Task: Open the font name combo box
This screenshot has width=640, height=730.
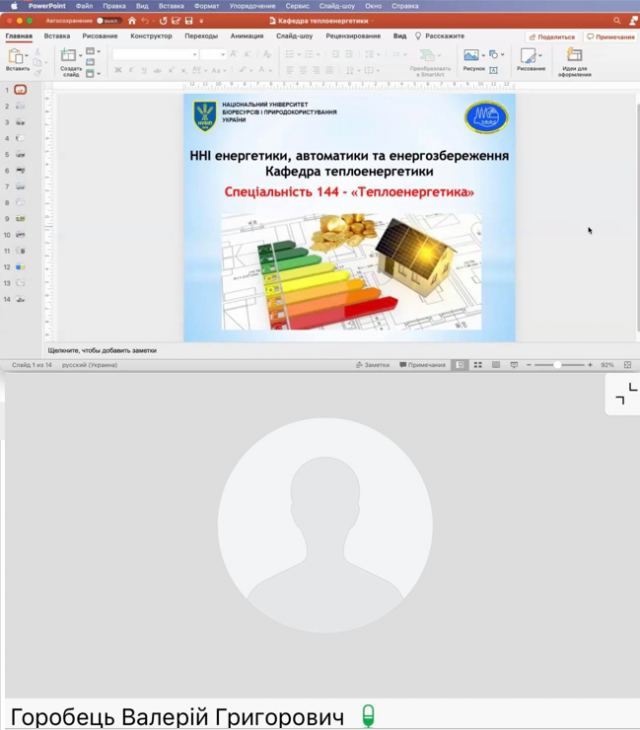Action: (154, 54)
